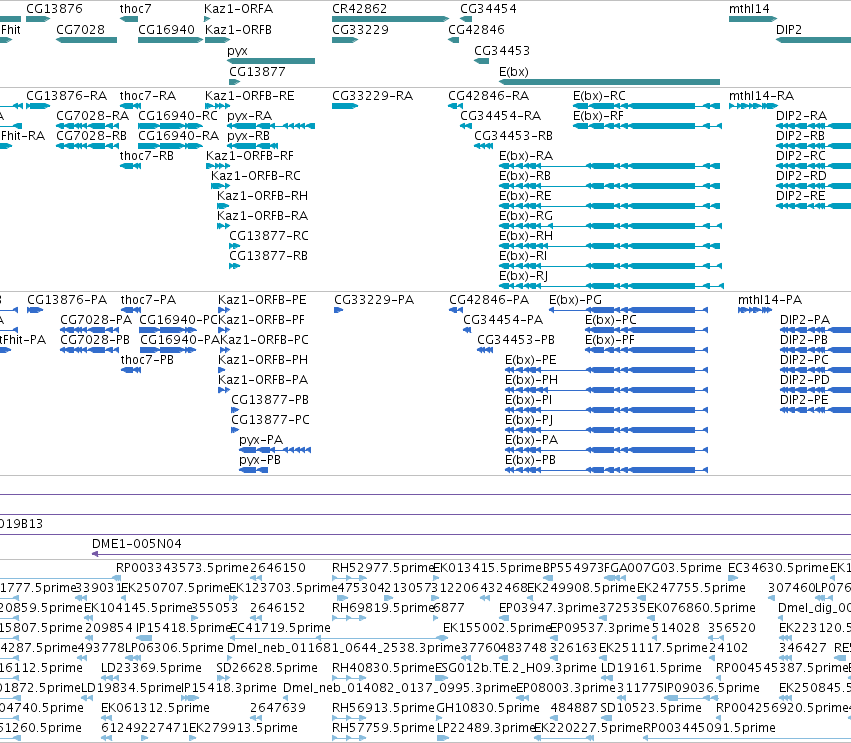This screenshot has width=851, height=743.
Task: Click the CG13876 gene label
Action: pyautogui.click(x=54, y=9)
